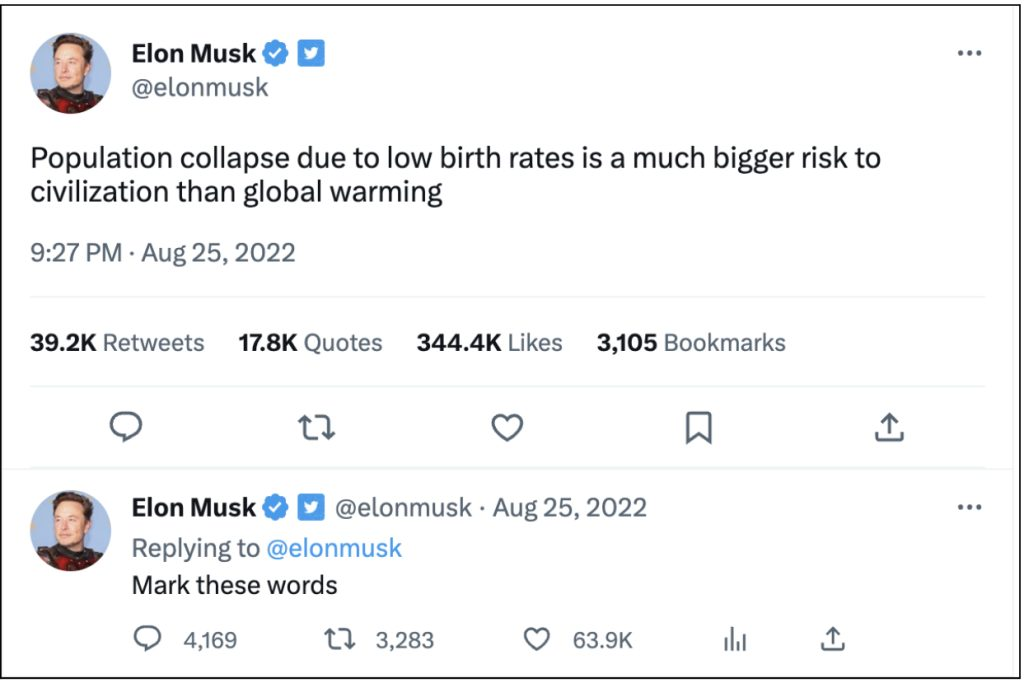
Task: Click the tweet timestamp '9:27 PM · Aug 25, 2022'
Action: tap(163, 252)
